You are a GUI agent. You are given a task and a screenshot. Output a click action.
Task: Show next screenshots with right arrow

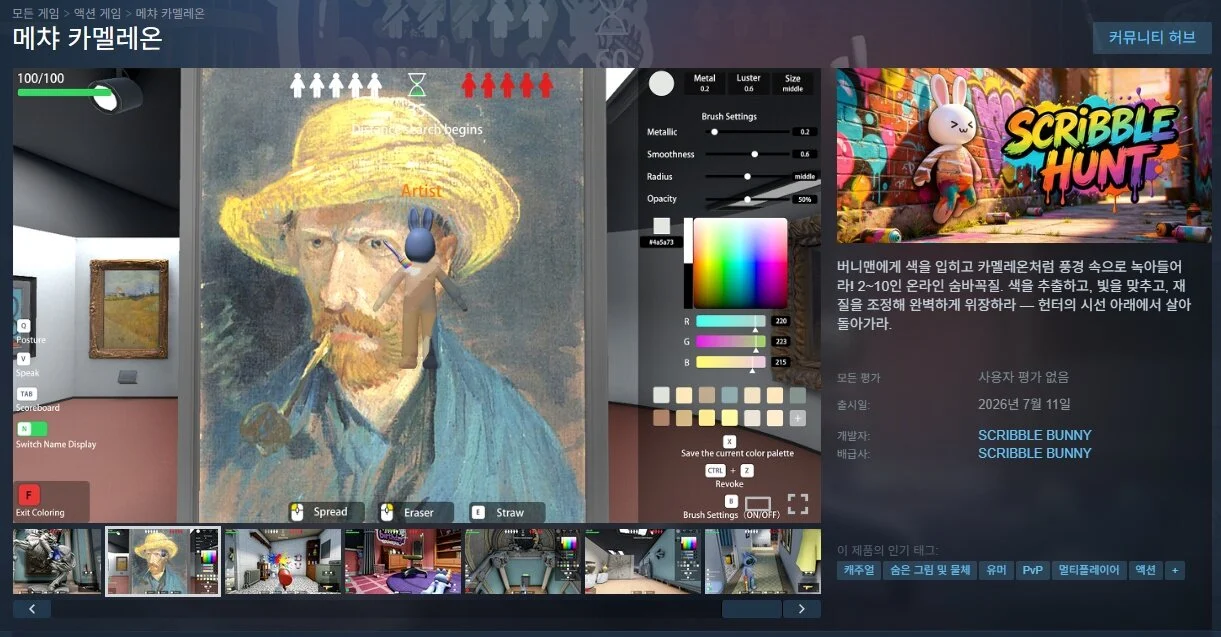tap(801, 608)
